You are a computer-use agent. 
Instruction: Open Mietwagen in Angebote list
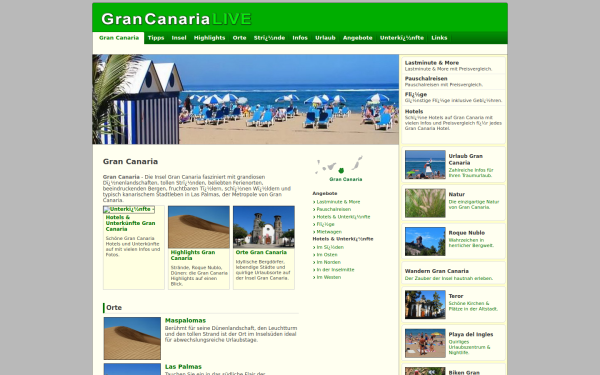point(329,232)
